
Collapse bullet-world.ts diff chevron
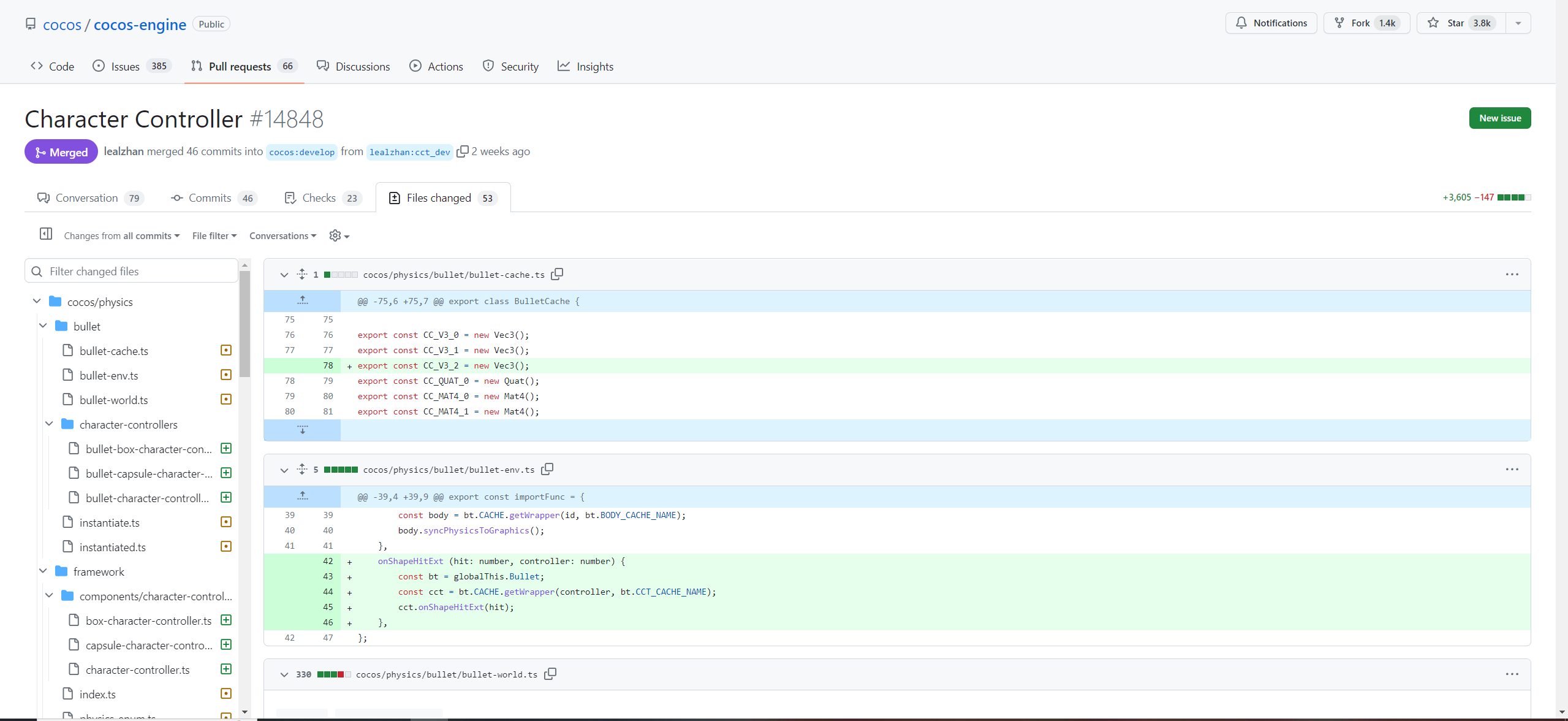(x=284, y=675)
